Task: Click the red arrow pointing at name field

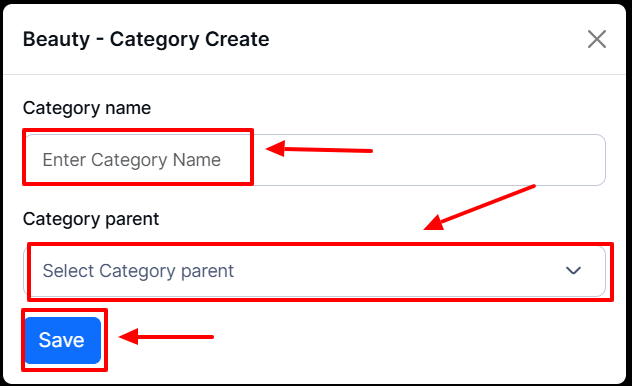Action: point(319,149)
